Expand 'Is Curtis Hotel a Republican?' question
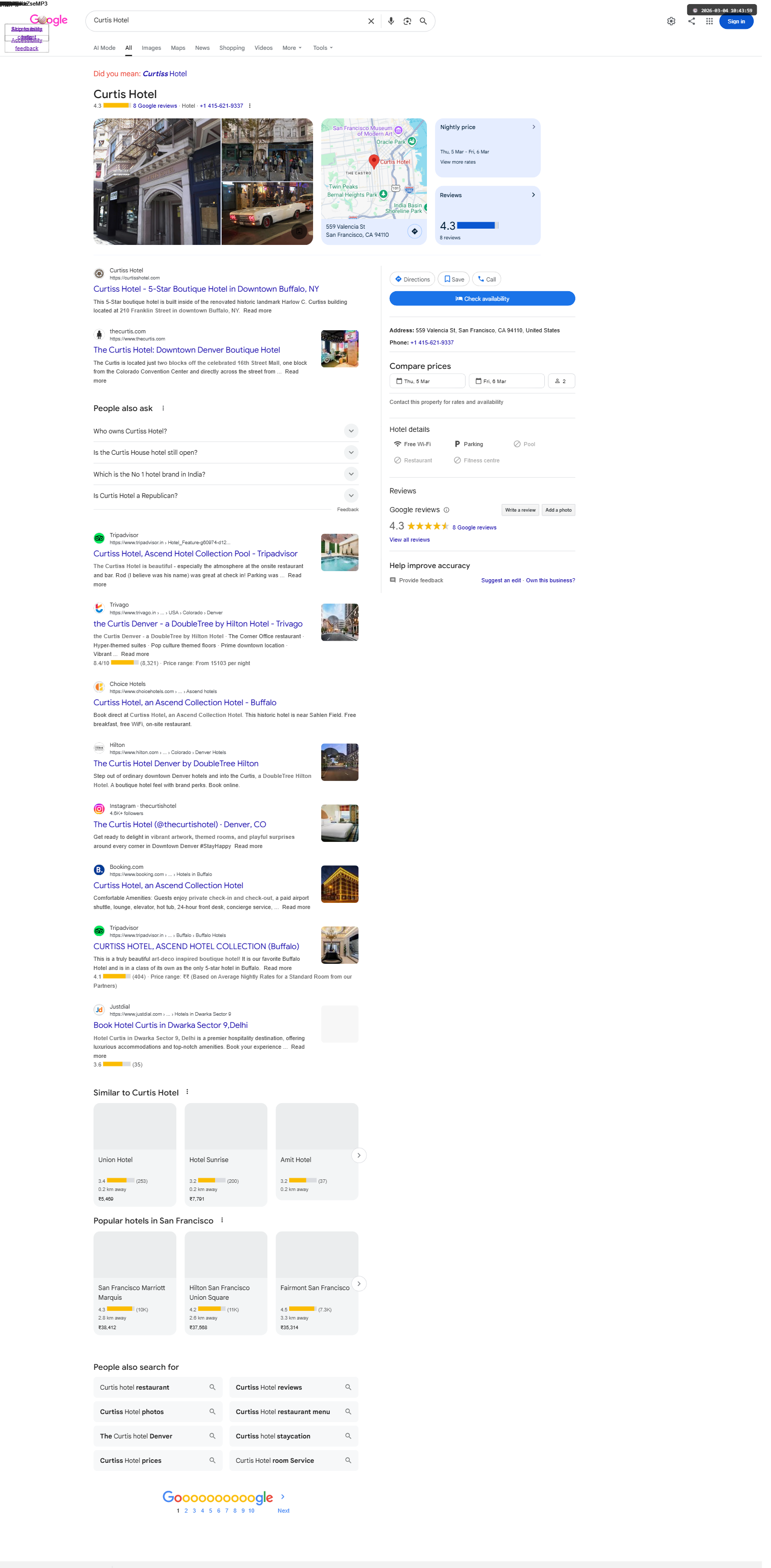 tap(226, 495)
